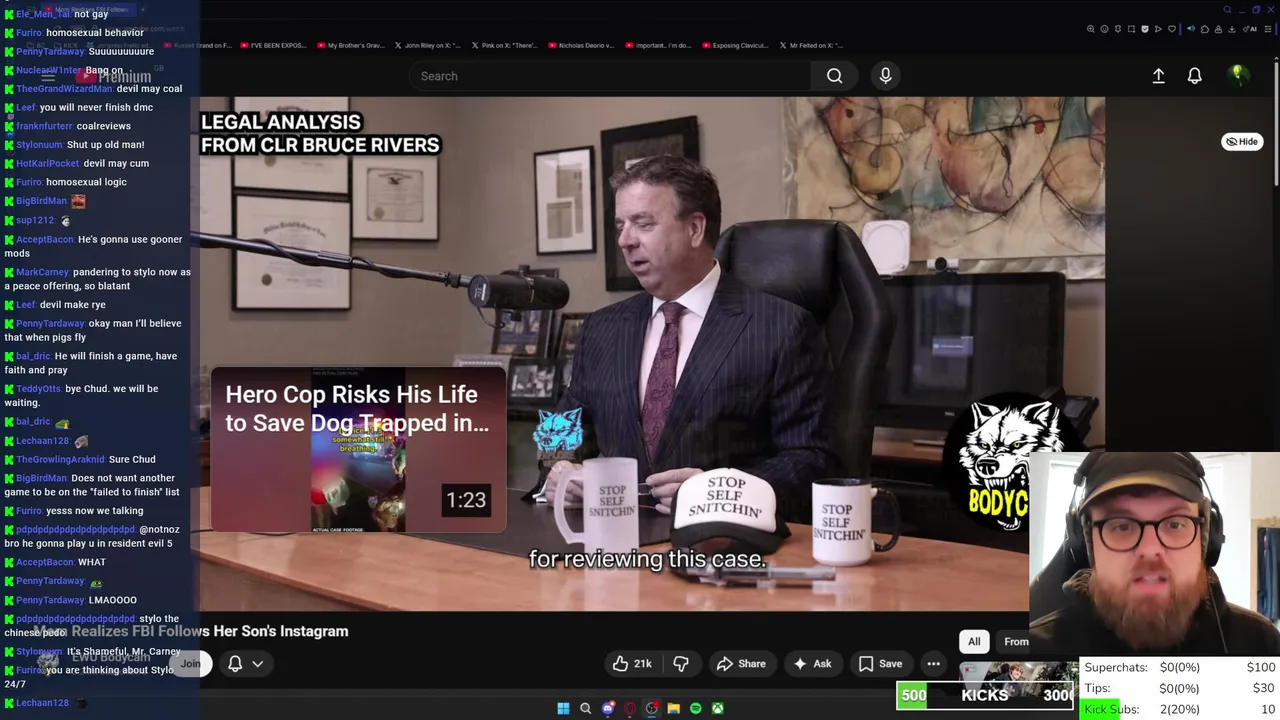Click the download arrow icon in browser toolbar

(1231, 29)
